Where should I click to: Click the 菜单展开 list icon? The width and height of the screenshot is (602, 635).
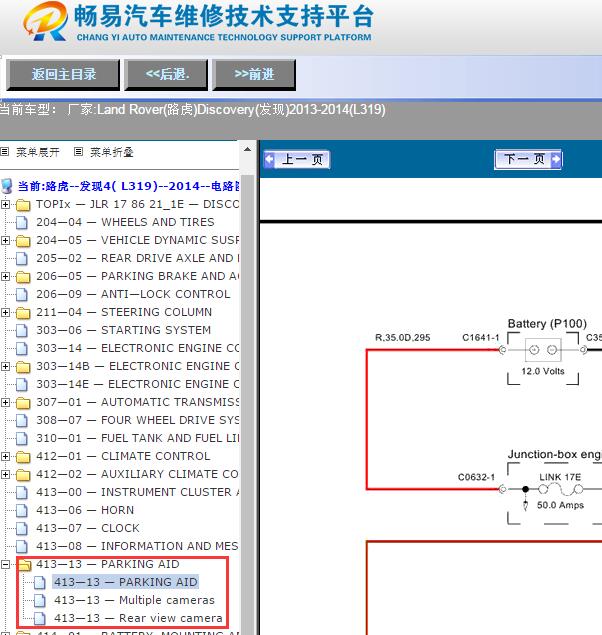point(4,152)
